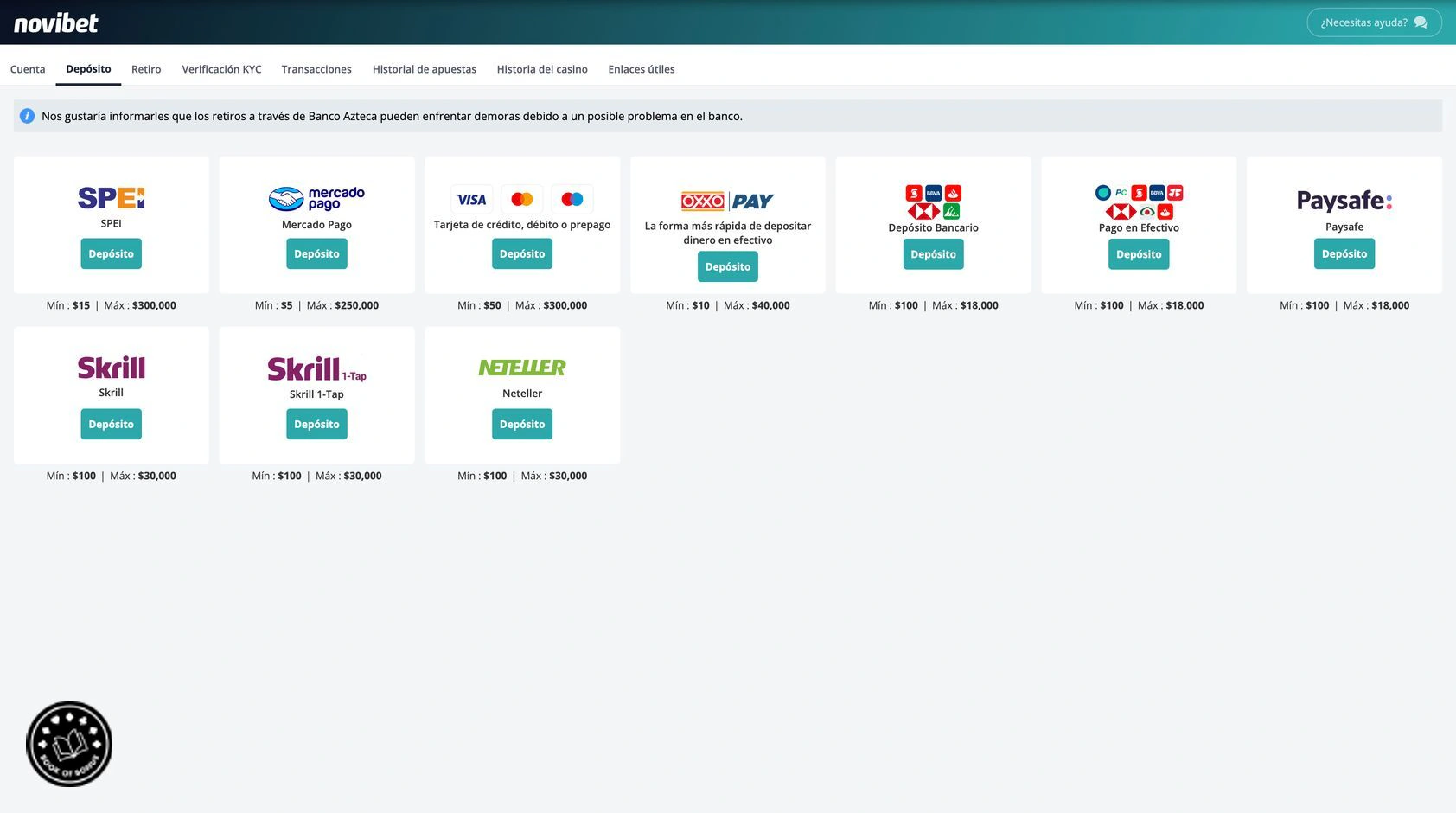
Task: Click the Paysafe logo
Action: tap(1344, 201)
